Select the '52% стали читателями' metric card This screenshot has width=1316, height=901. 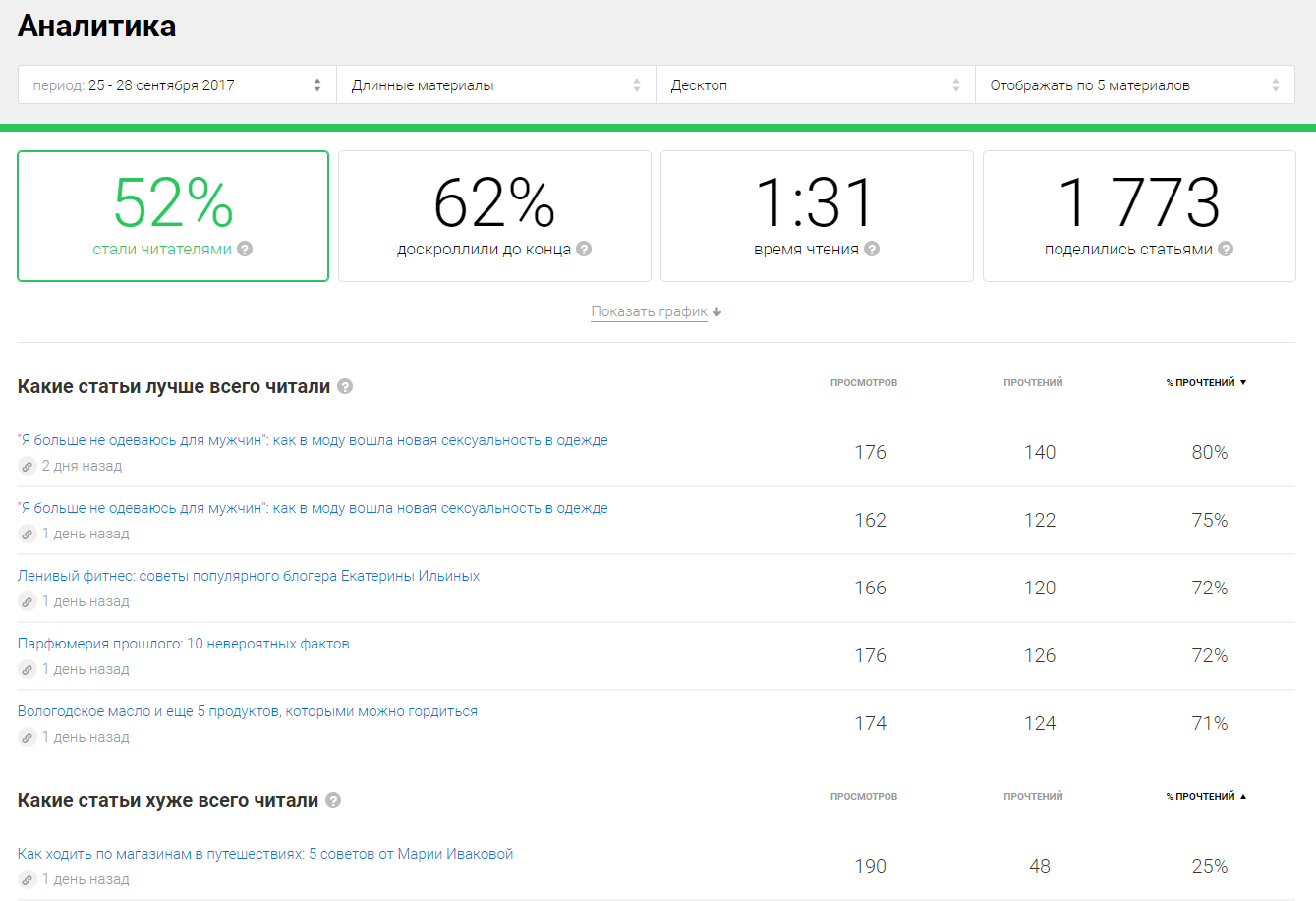tap(173, 216)
